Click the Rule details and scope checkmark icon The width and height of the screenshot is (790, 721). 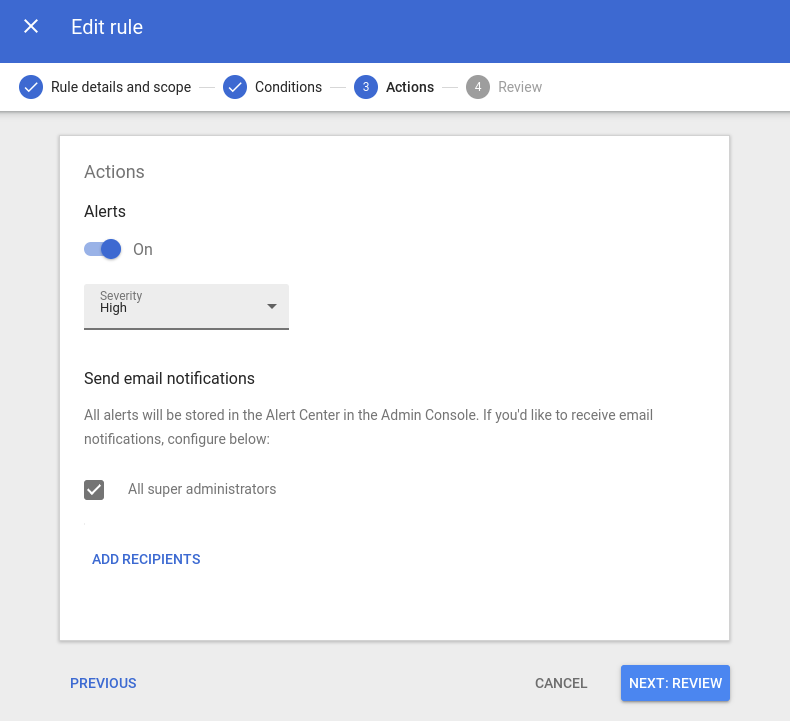pos(31,87)
